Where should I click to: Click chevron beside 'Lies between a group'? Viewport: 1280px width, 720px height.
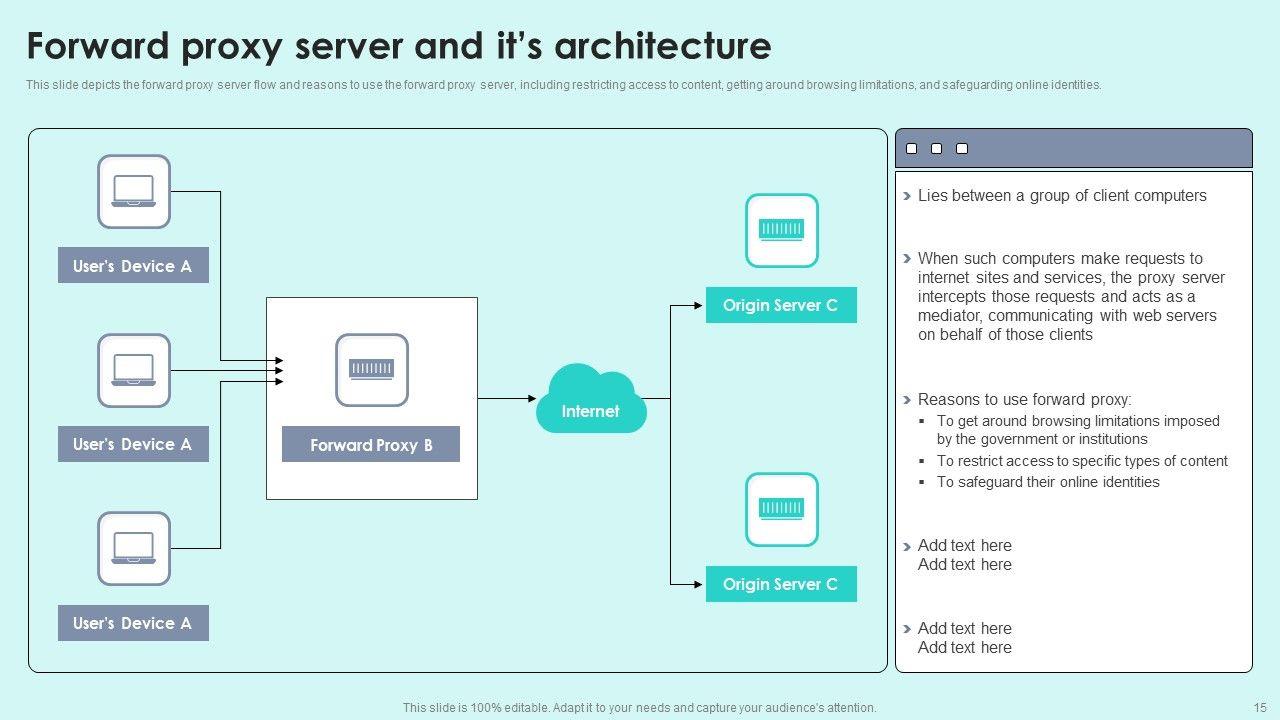coord(907,196)
